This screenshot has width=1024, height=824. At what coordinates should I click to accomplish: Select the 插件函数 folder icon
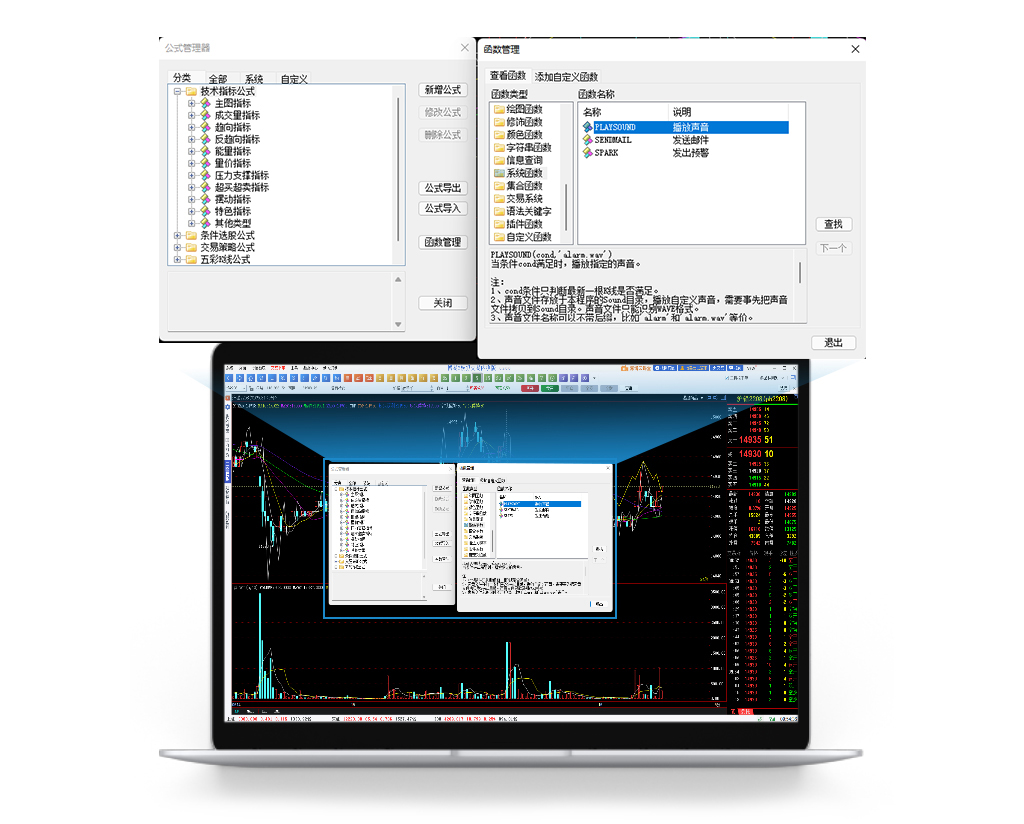click(499, 224)
